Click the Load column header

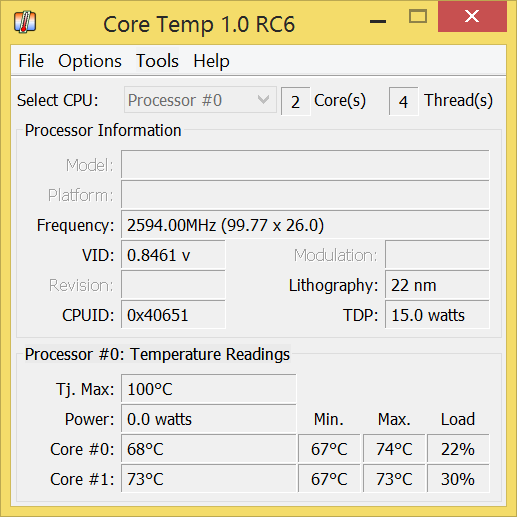coord(458,419)
